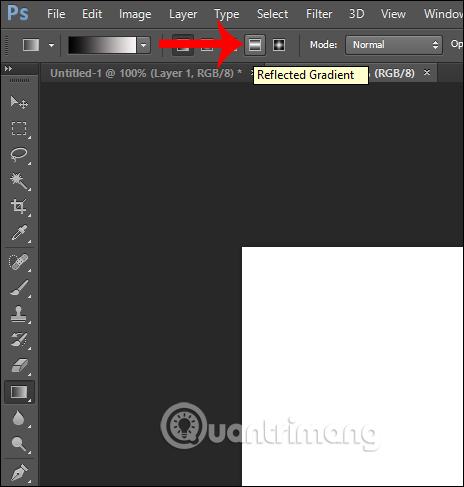
Task: Select the Brush tool
Action: click(x=19, y=288)
